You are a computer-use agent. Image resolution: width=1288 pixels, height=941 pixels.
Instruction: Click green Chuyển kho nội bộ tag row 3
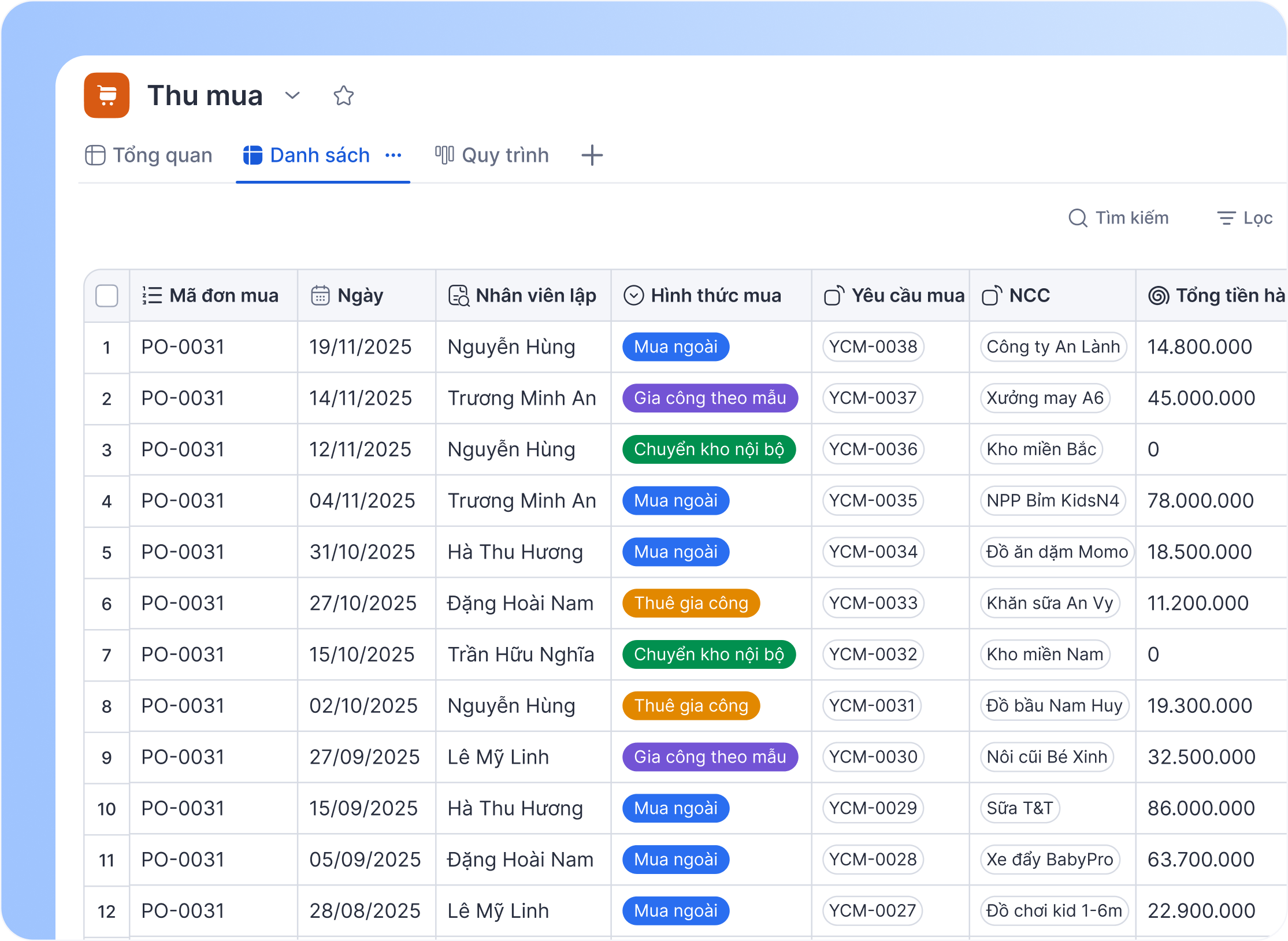pos(708,449)
